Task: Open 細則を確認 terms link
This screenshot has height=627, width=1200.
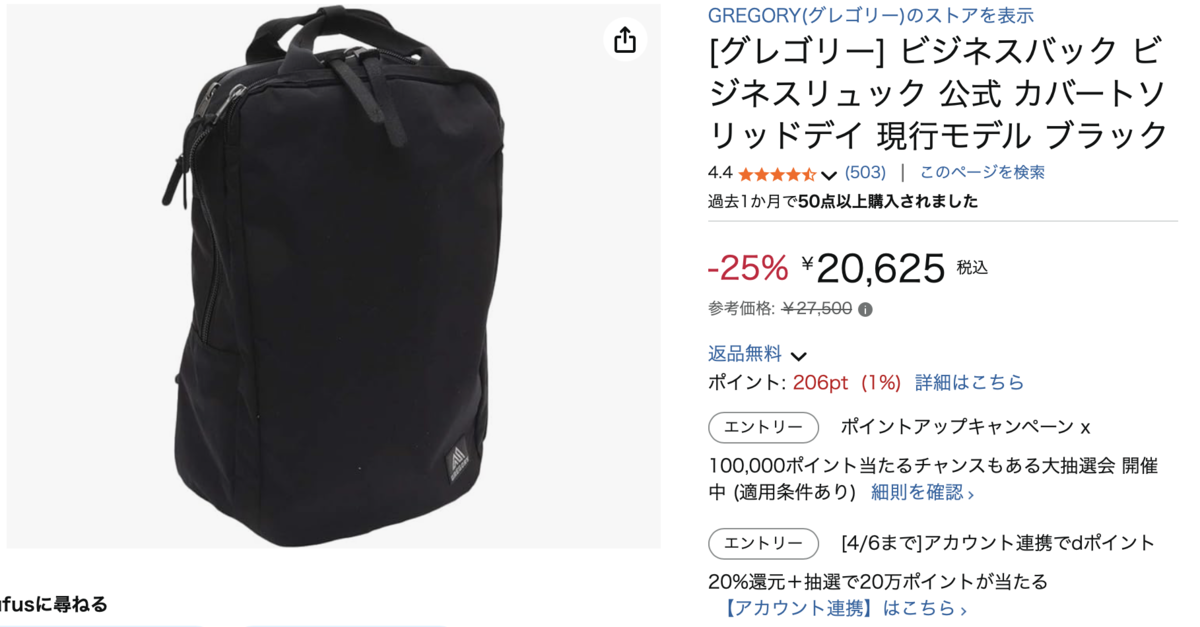Action: [x=922, y=492]
